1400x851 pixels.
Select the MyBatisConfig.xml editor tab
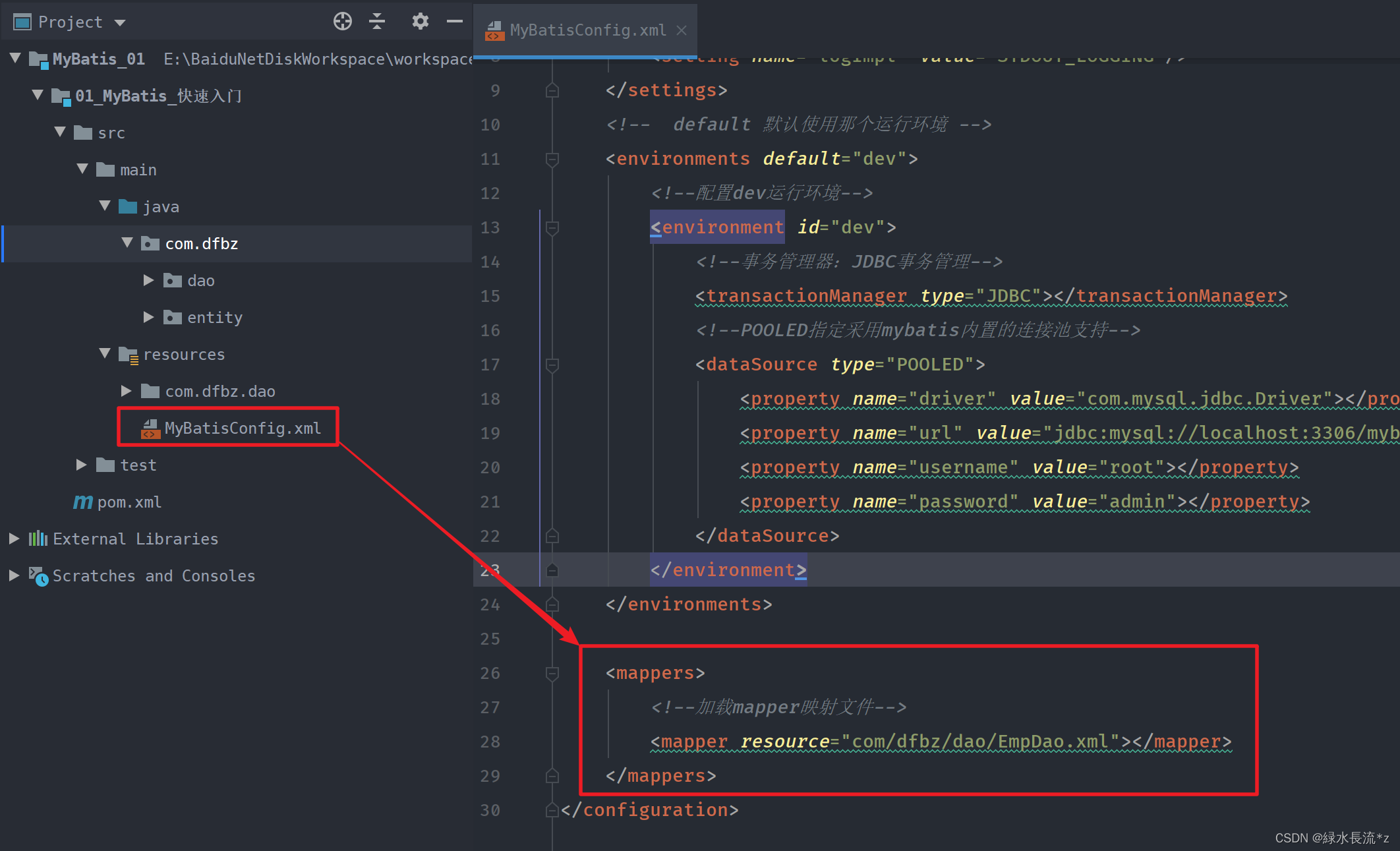[580, 29]
